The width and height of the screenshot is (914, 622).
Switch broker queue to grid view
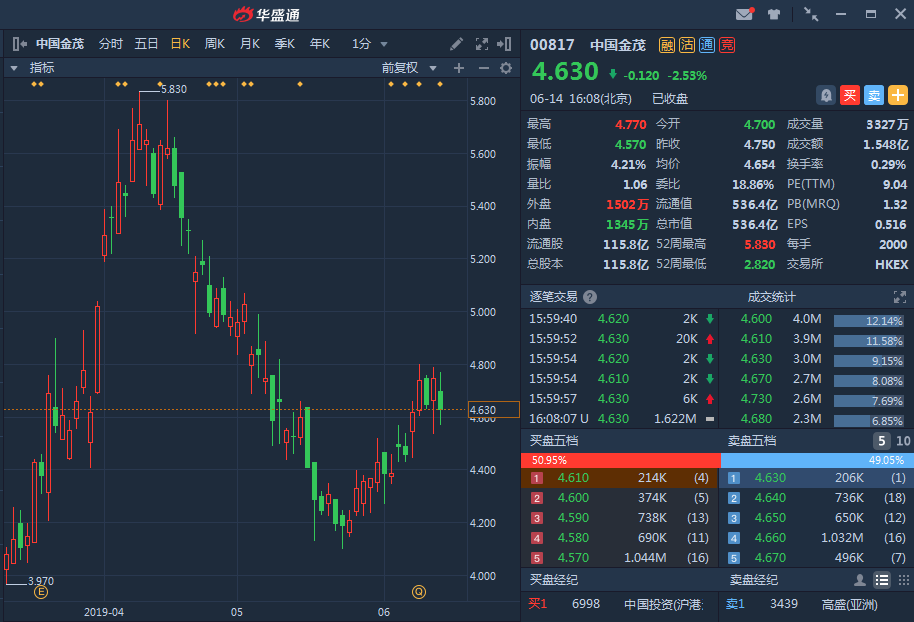tap(904, 580)
